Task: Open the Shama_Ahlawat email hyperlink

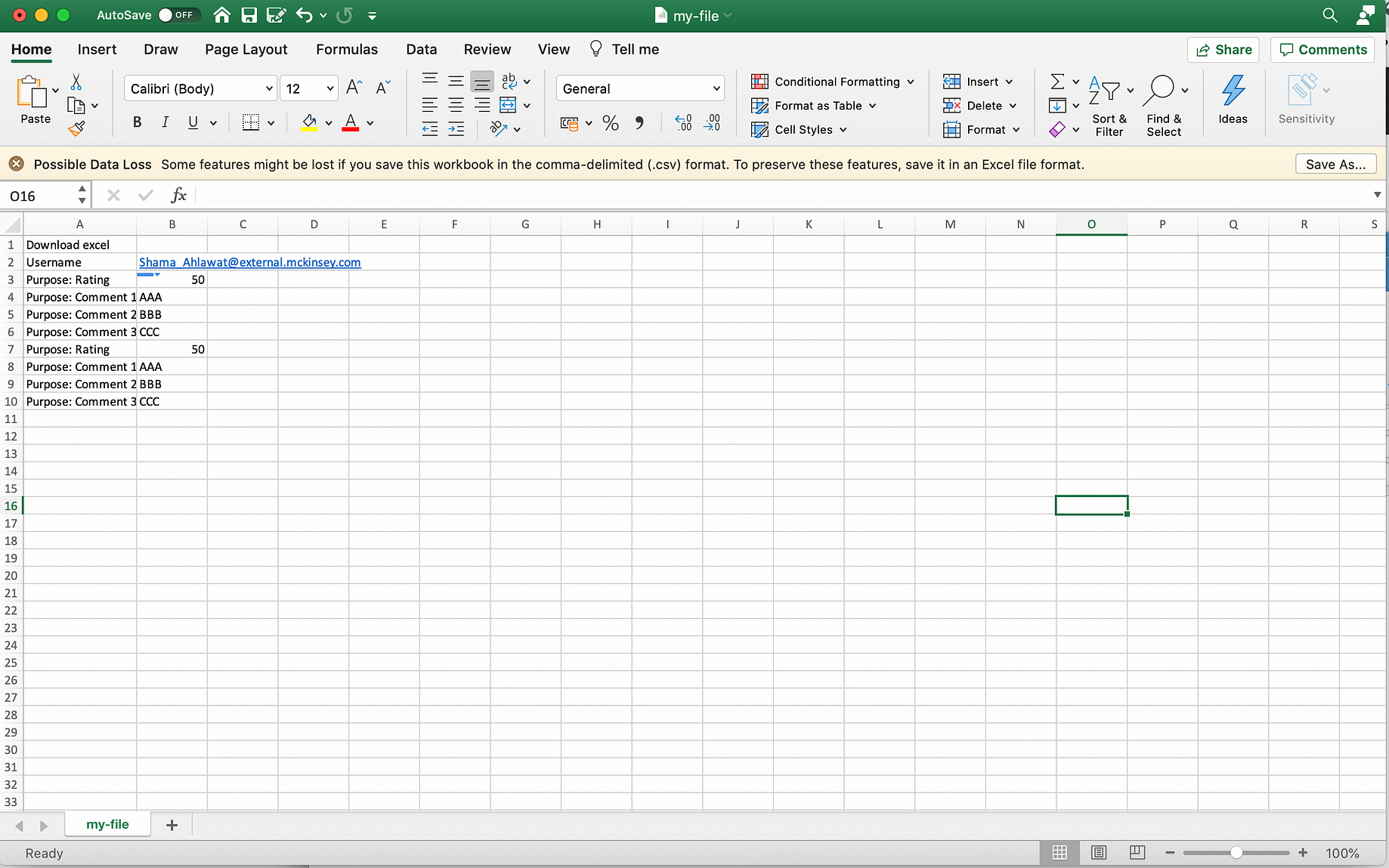Action: pyautogui.click(x=249, y=262)
